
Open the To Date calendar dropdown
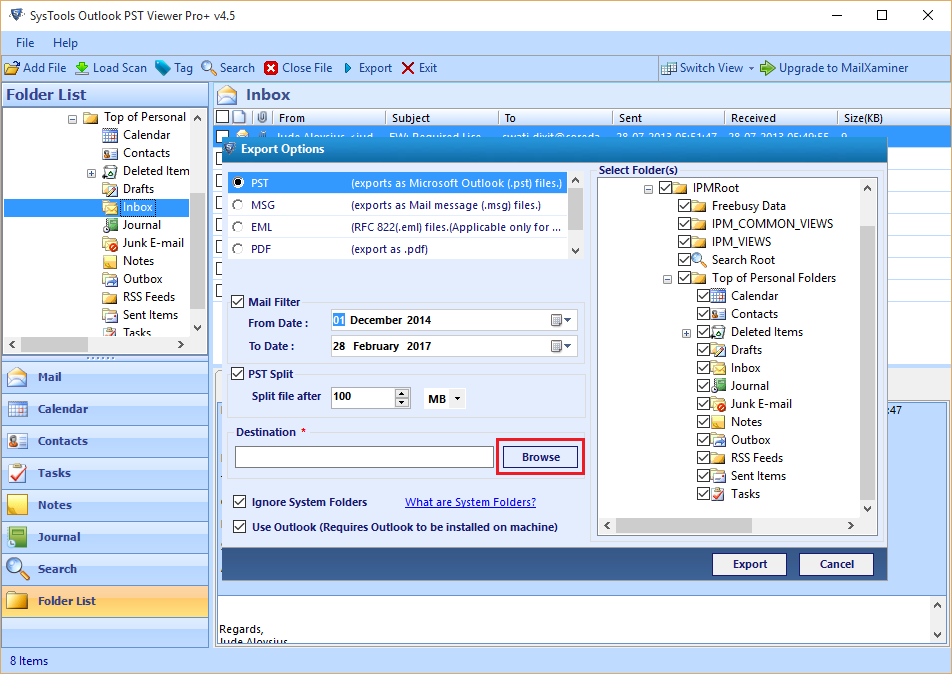tap(562, 346)
